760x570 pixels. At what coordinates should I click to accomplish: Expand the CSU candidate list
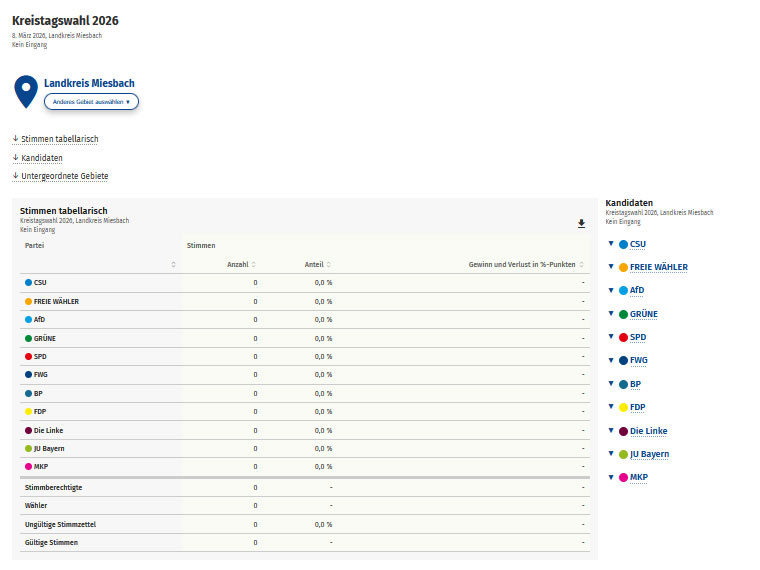(611, 243)
